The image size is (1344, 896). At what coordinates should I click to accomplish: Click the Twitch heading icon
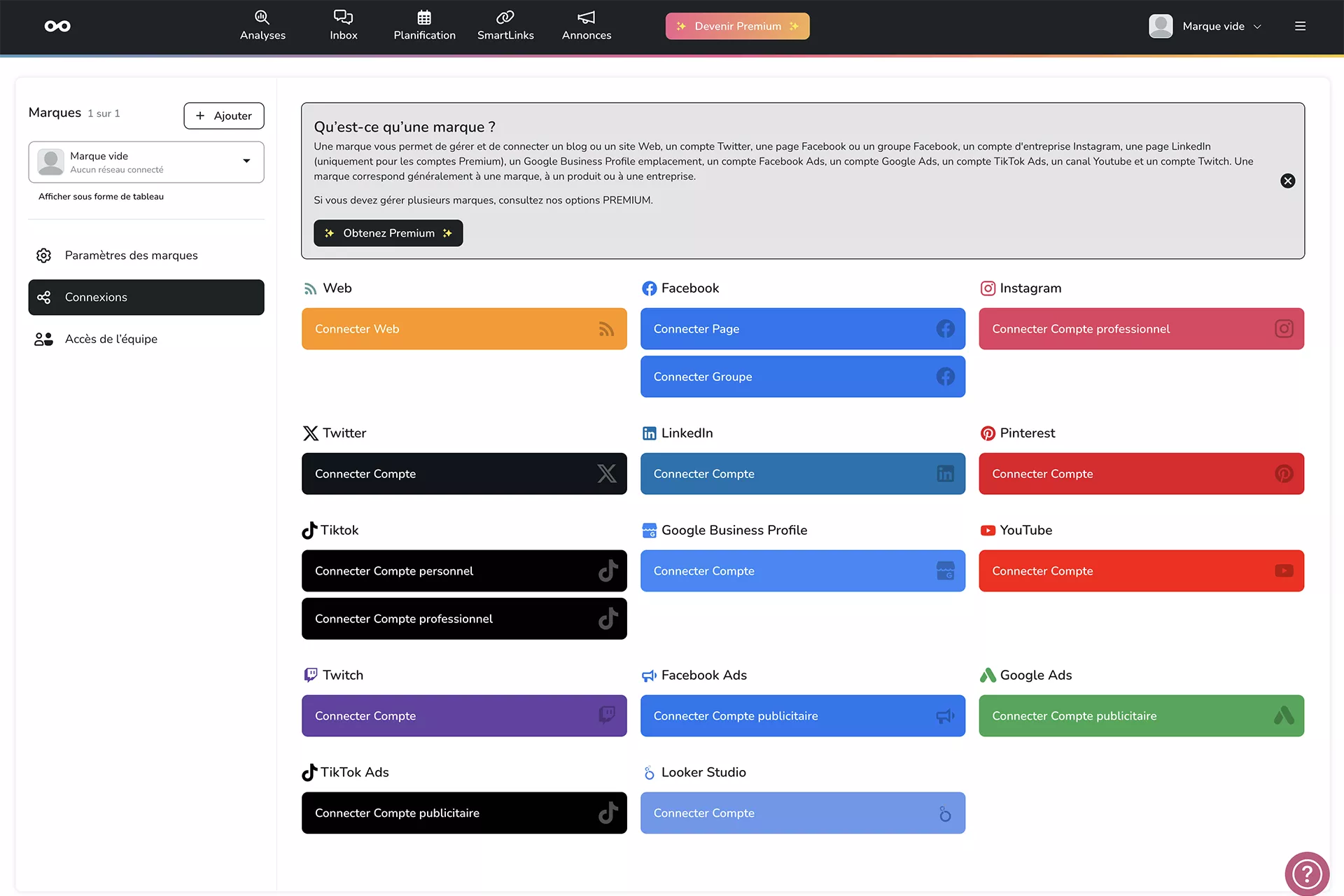tap(310, 675)
